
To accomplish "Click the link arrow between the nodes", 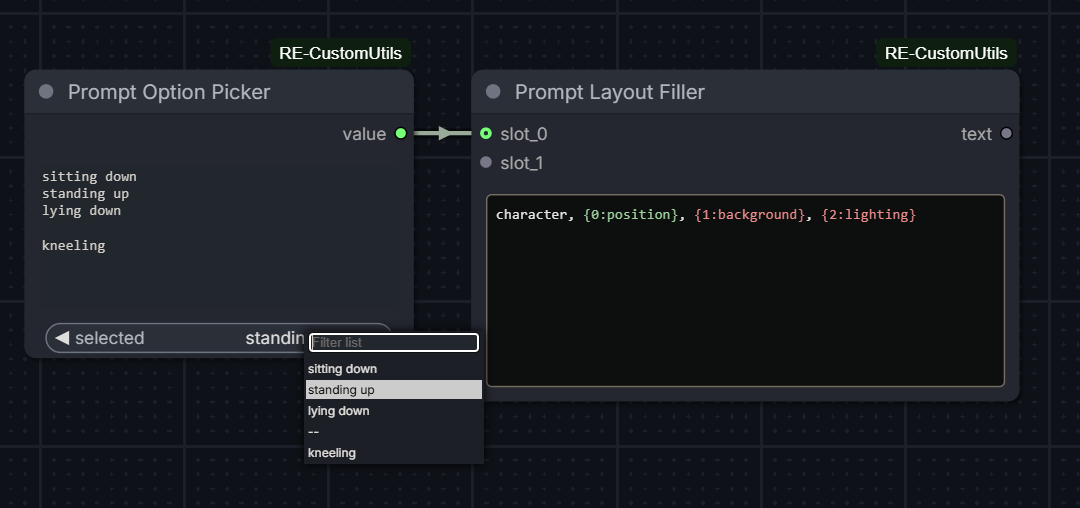I will pos(444,134).
